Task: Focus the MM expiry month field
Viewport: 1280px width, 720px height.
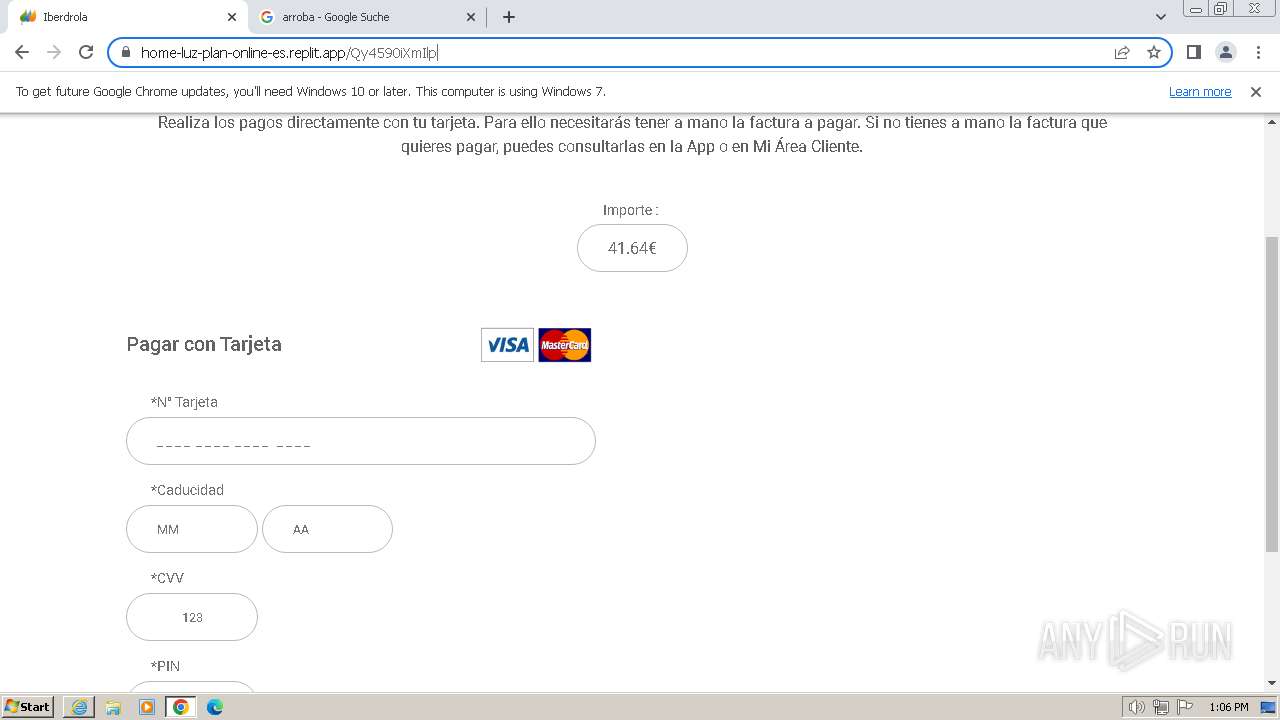Action: (192, 529)
